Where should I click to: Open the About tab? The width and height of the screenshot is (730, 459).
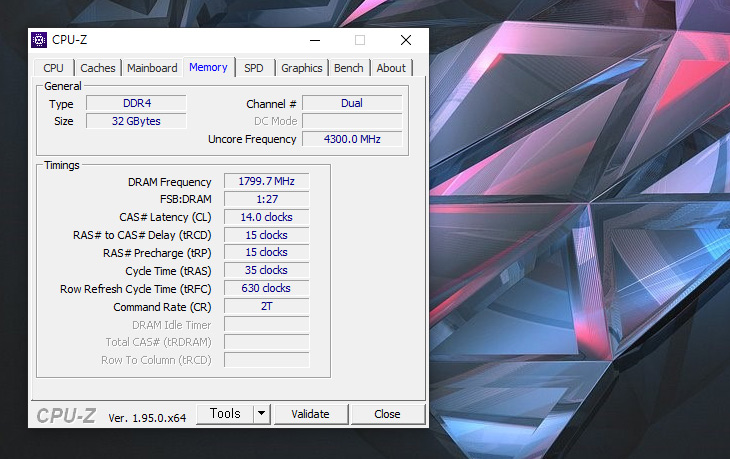click(x=391, y=68)
